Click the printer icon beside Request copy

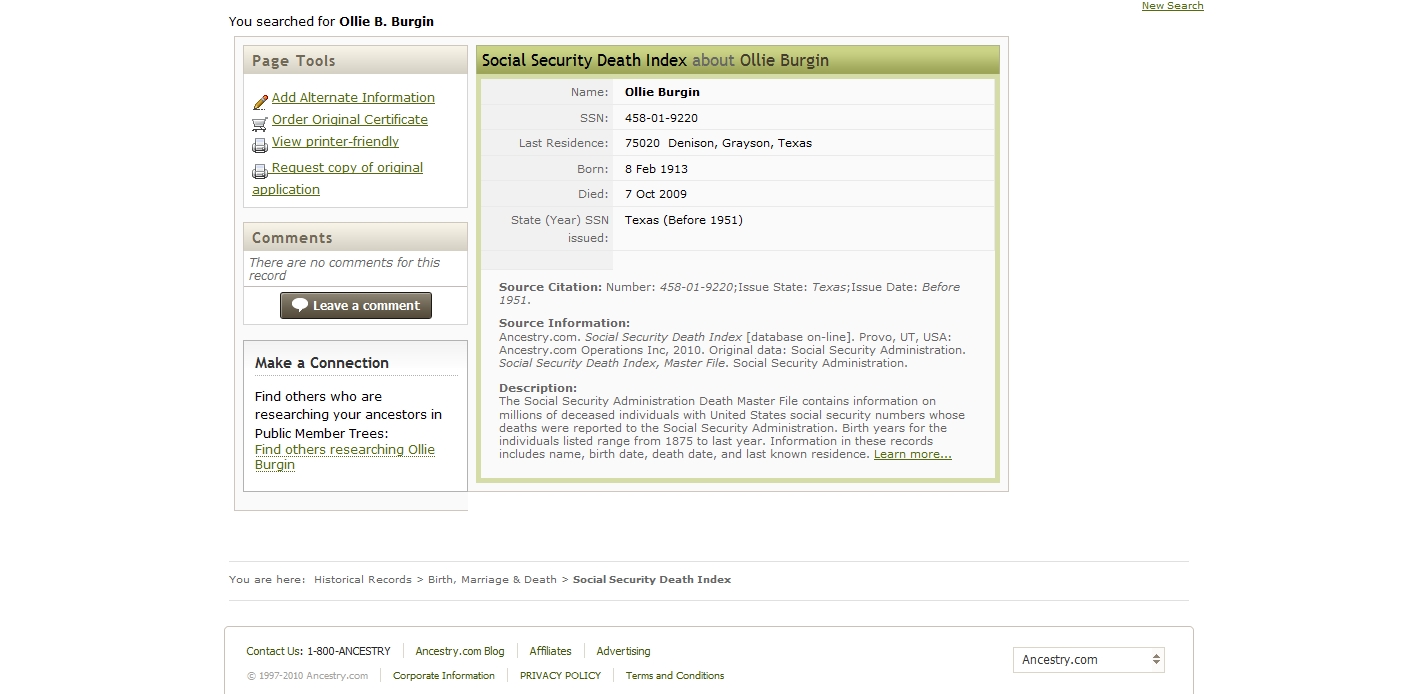pos(260,171)
